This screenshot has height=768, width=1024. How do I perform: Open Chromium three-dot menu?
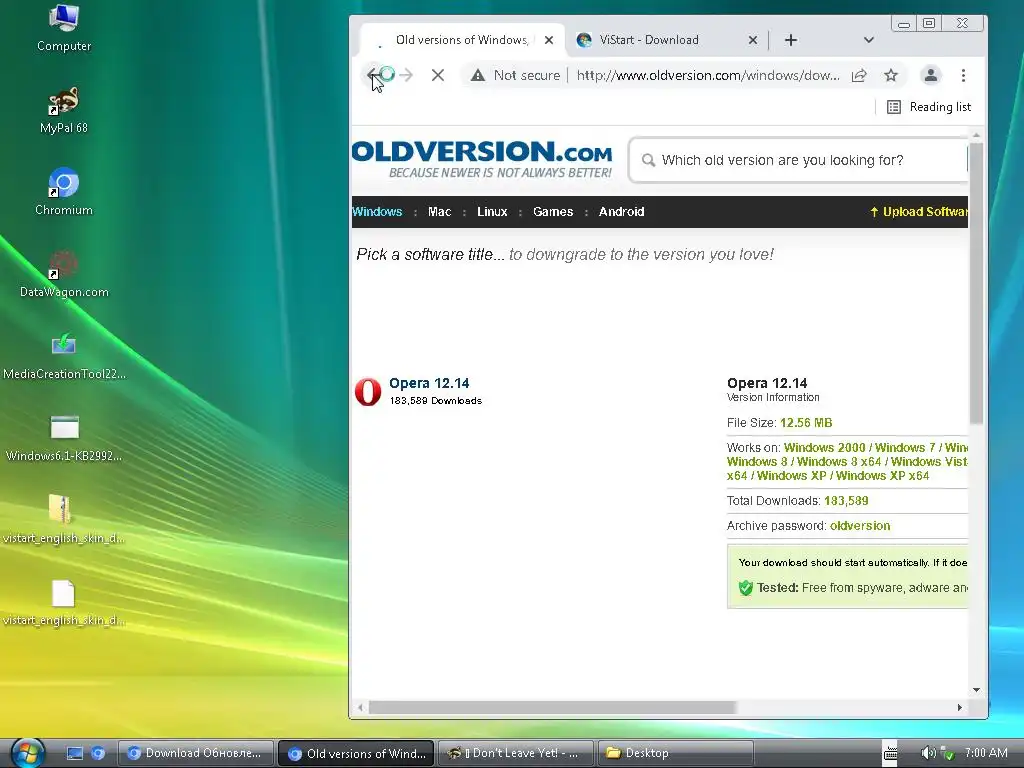pos(963,75)
